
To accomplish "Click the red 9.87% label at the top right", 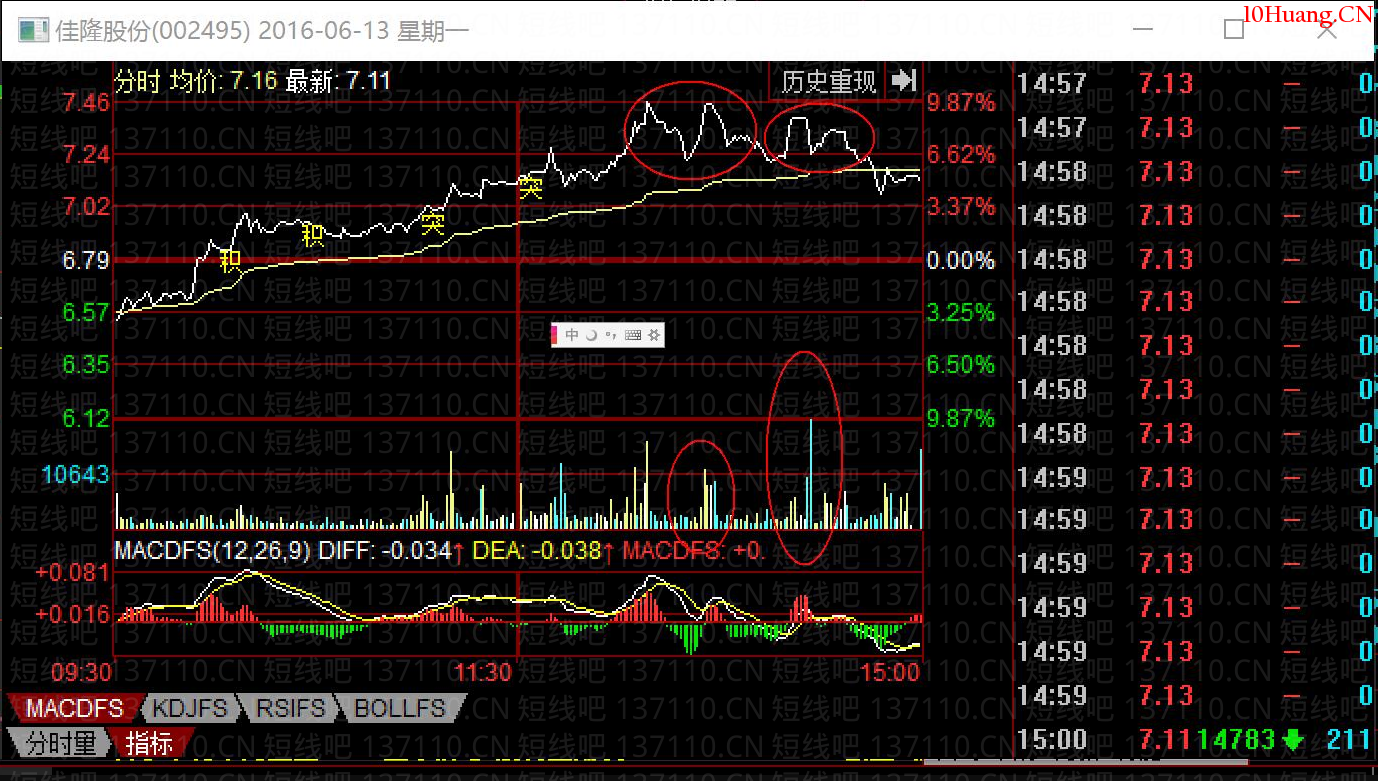I will tap(961, 102).
